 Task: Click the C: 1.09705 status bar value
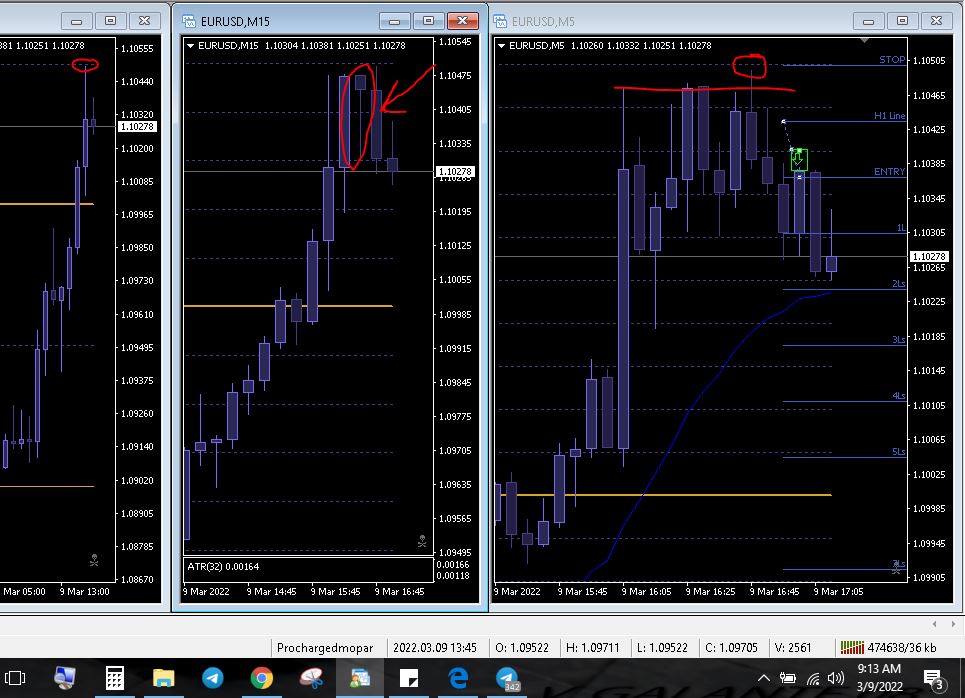(x=731, y=648)
